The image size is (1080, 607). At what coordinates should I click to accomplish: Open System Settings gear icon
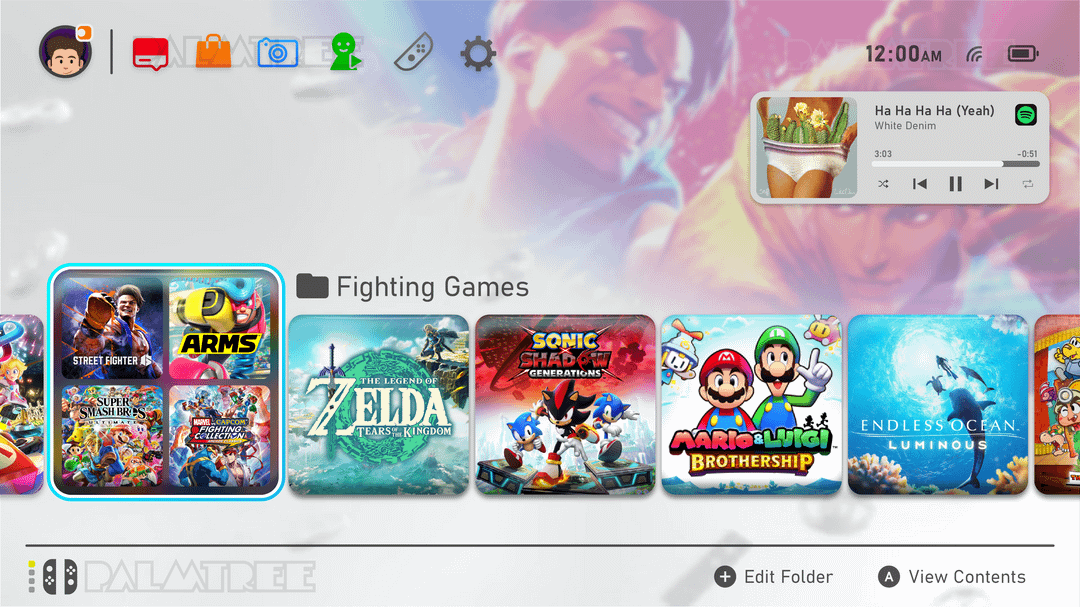pos(478,54)
